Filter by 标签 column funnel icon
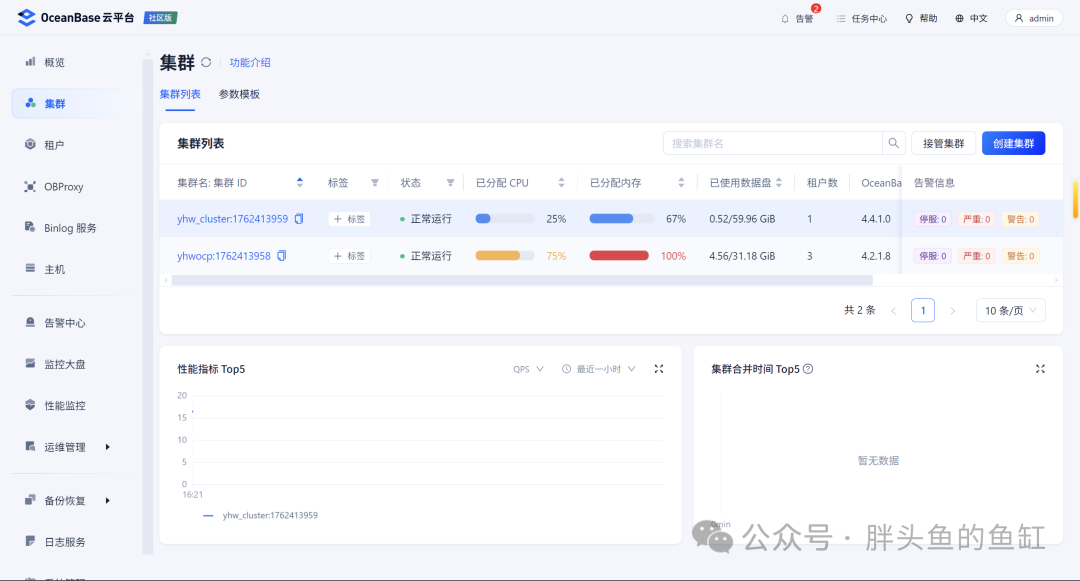 point(375,182)
